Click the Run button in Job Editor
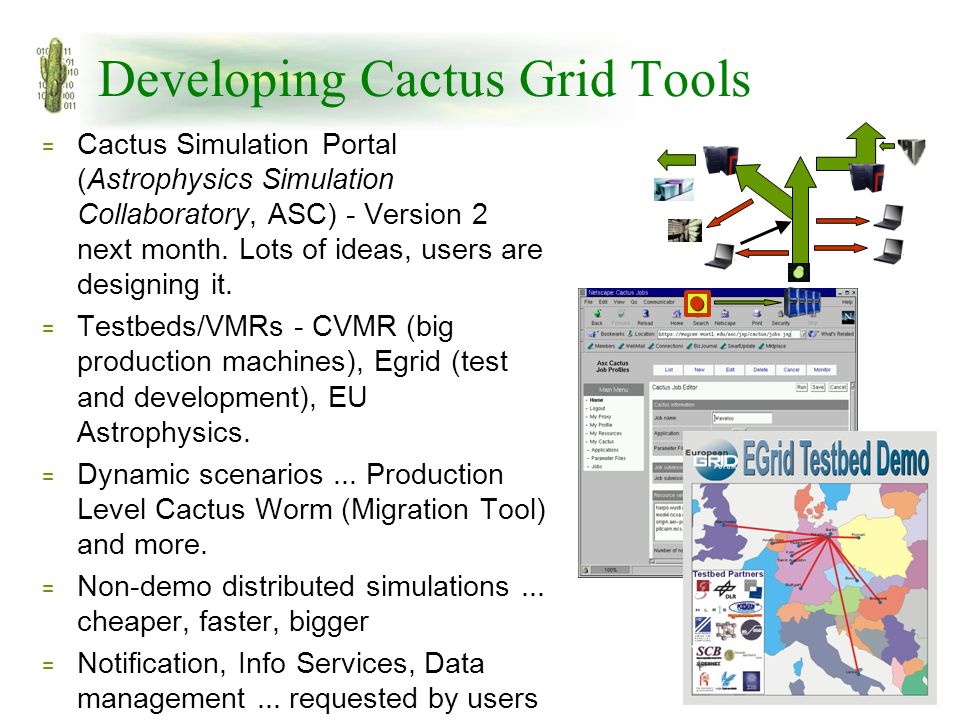This screenshot has height=720, width=960. [x=801, y=387]
